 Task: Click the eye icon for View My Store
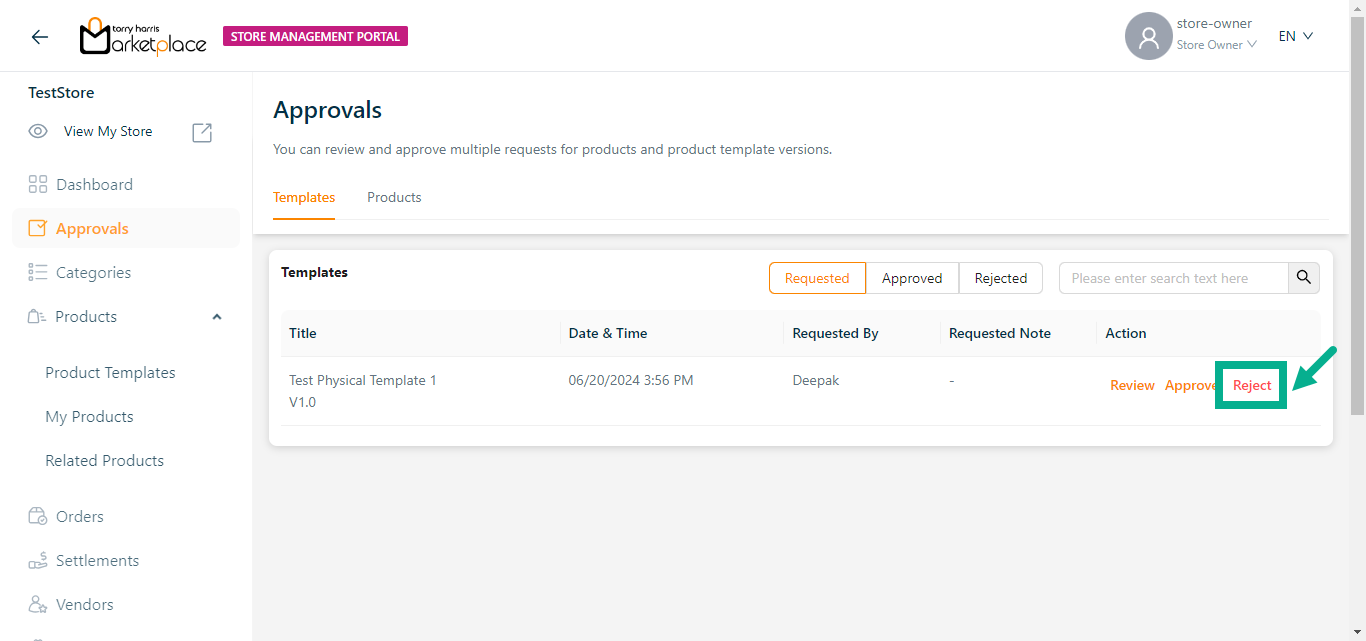38,131
